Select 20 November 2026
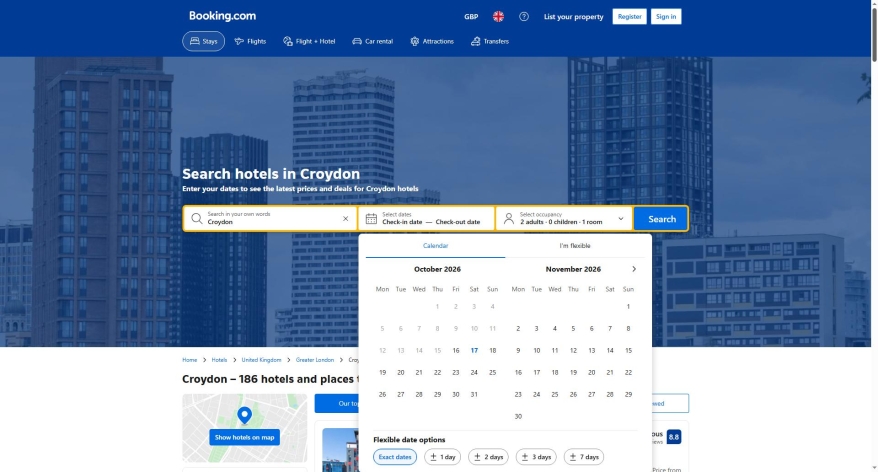 pos(591,372)
